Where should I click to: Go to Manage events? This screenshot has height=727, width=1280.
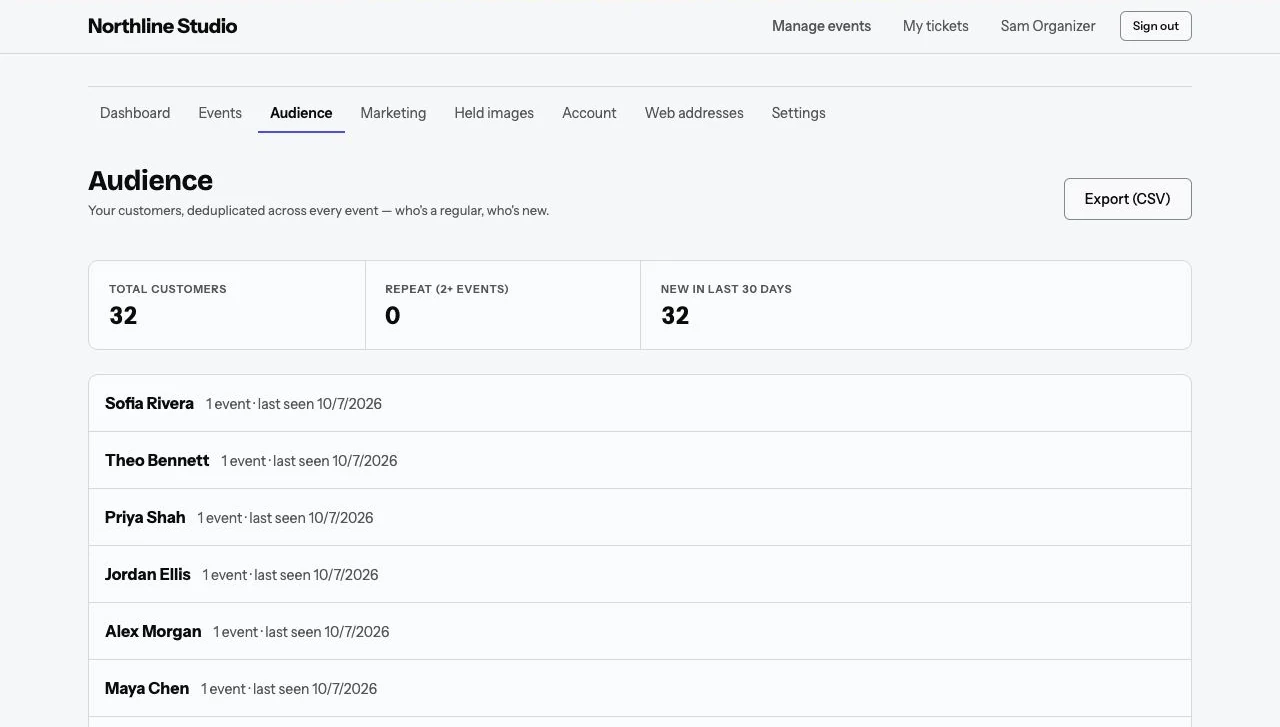[x=821, y=26]
